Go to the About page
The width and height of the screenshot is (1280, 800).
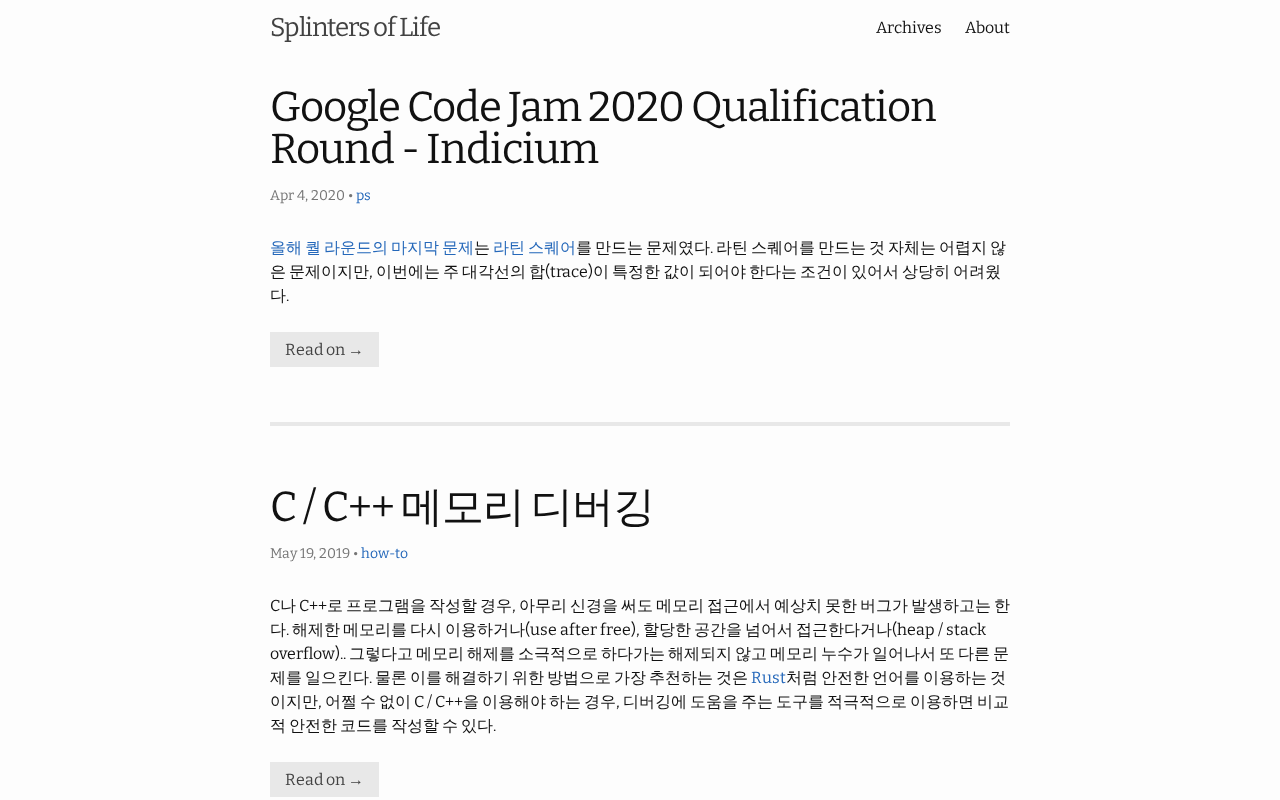(x=987, y=28)
